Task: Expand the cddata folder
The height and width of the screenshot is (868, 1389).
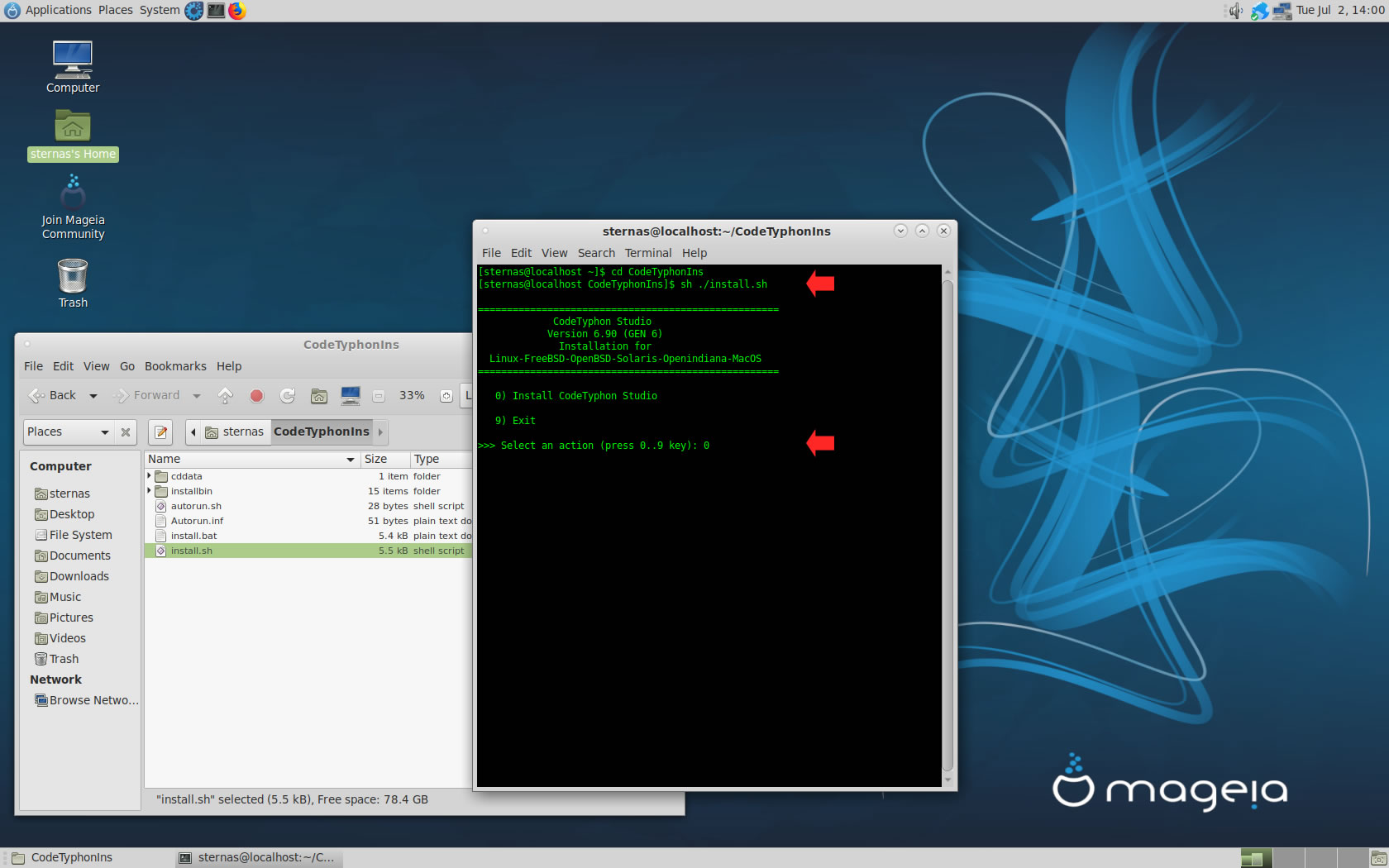Action: [150, 476]
